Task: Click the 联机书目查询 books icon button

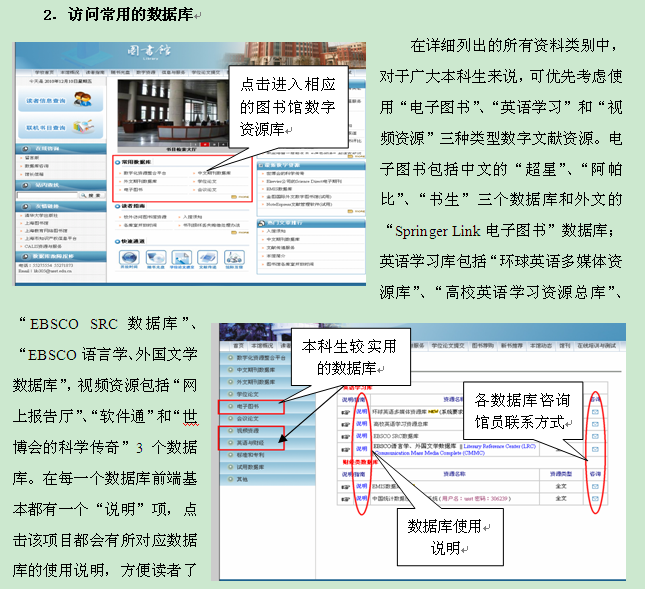Action: click(x=60, y=127)
